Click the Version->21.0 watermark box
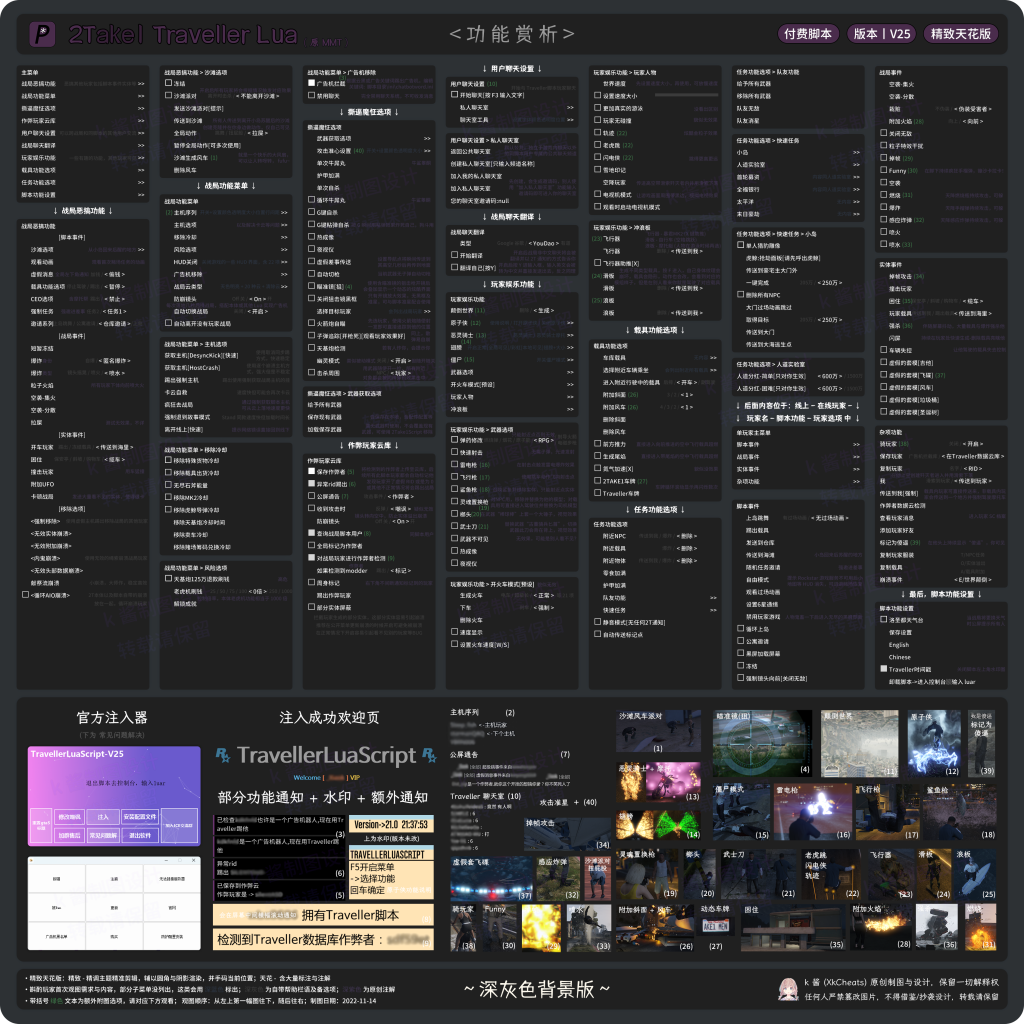This screenshot has height=1024, width=1024. click(x=391, y=825)
